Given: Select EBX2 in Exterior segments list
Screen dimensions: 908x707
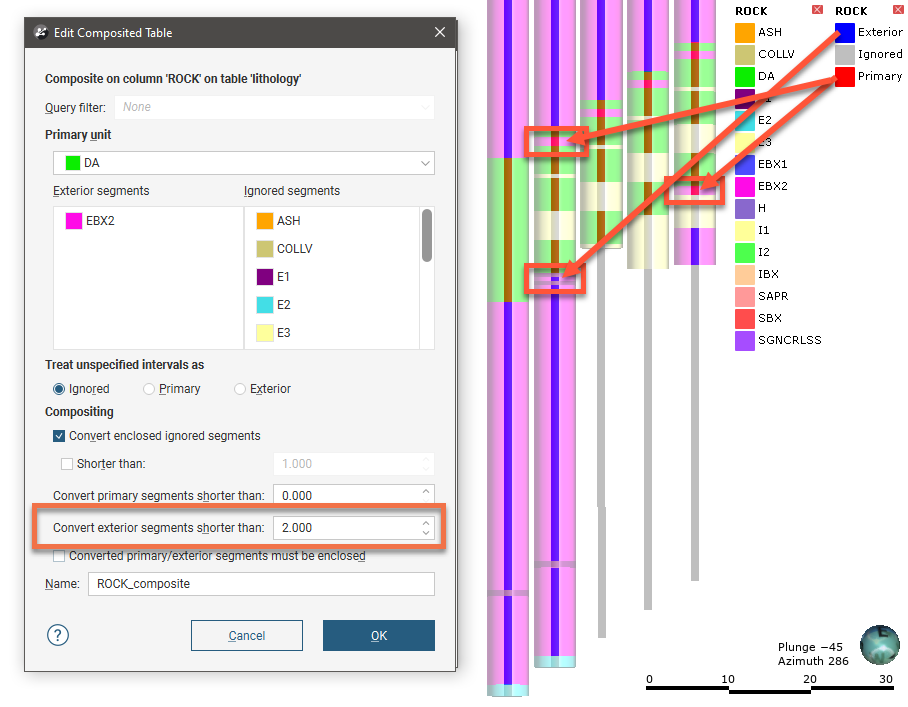Looking at the screenshot, I should [x=100, y=221].
